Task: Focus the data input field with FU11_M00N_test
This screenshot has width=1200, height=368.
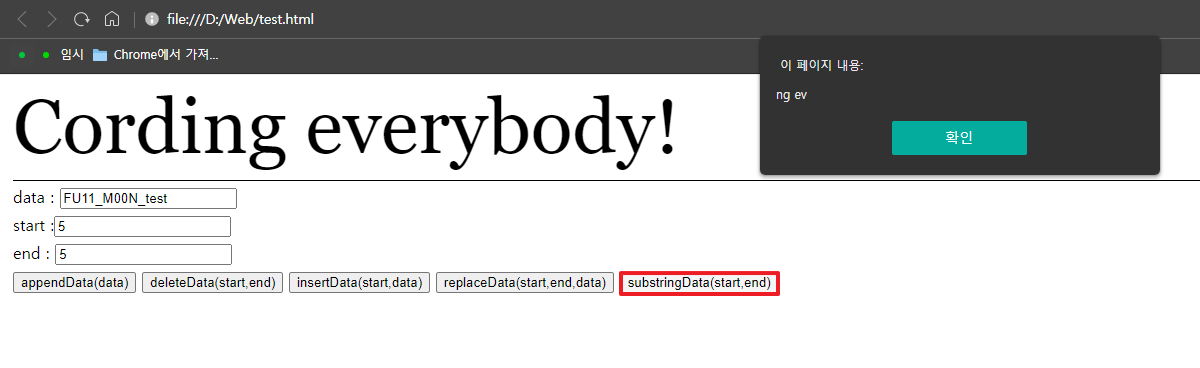Action: [148, 199]
